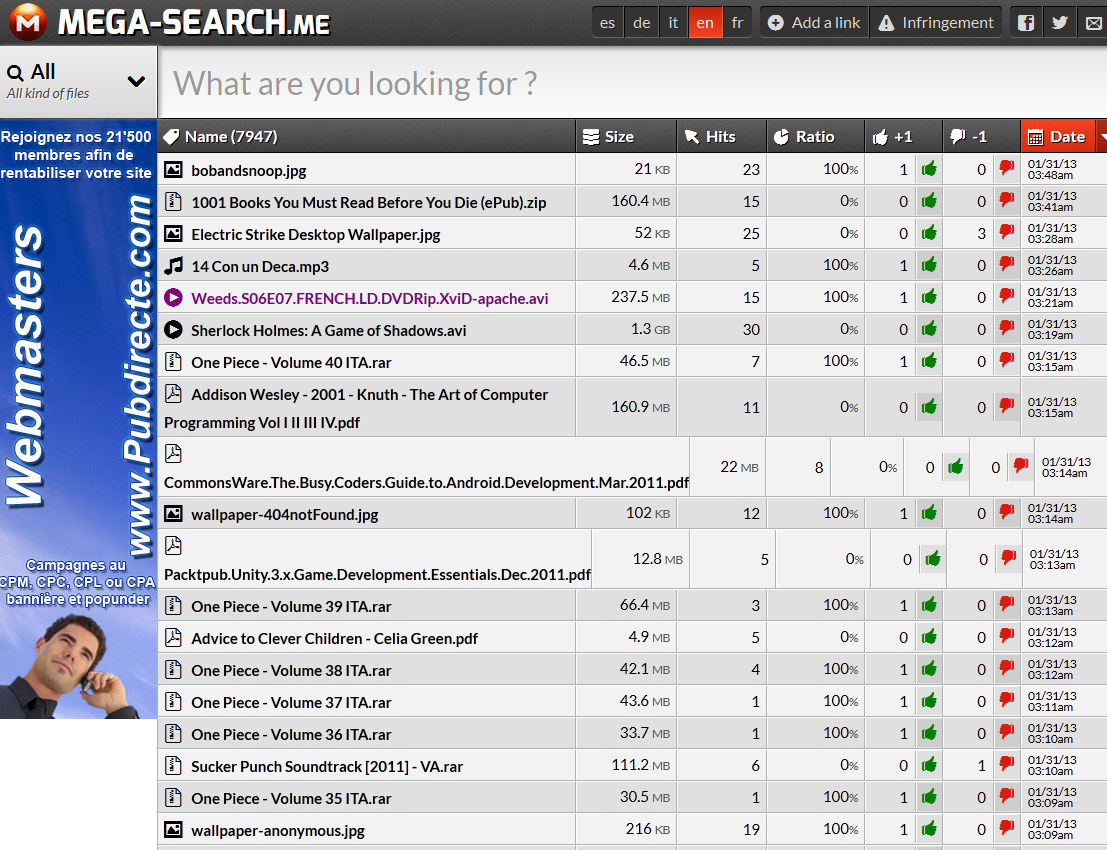Open Weeds.S06E07 French DVDRip link

[369, 298]
